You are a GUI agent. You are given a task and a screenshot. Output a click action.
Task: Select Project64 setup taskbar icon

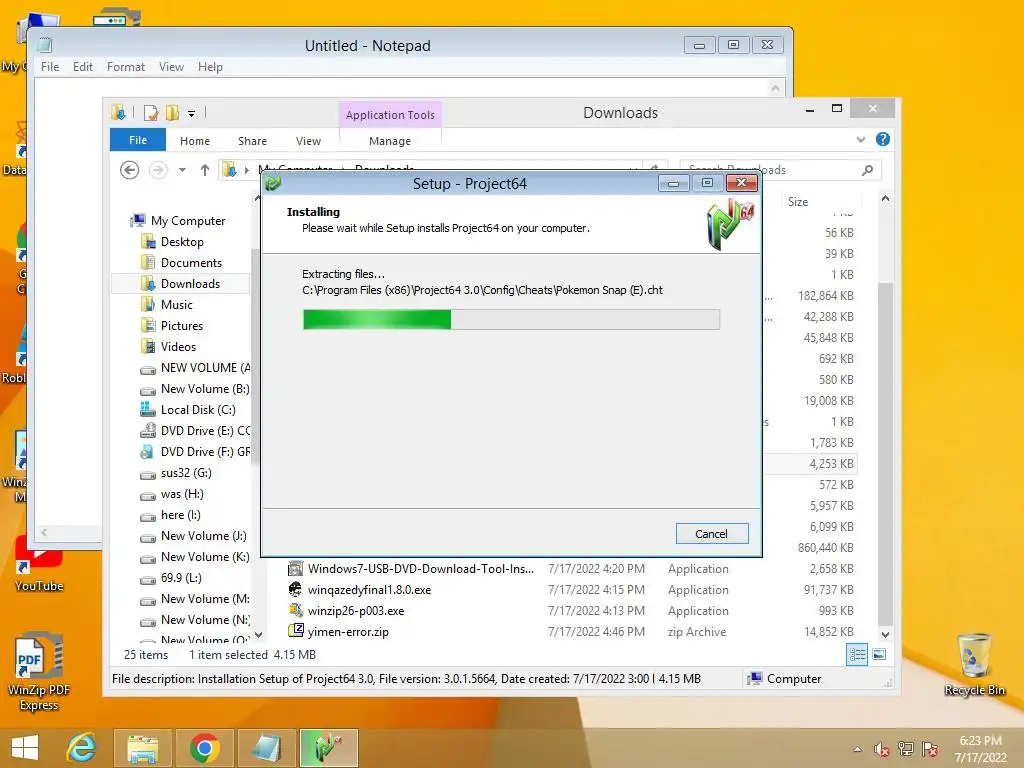(x=328, y=748)
